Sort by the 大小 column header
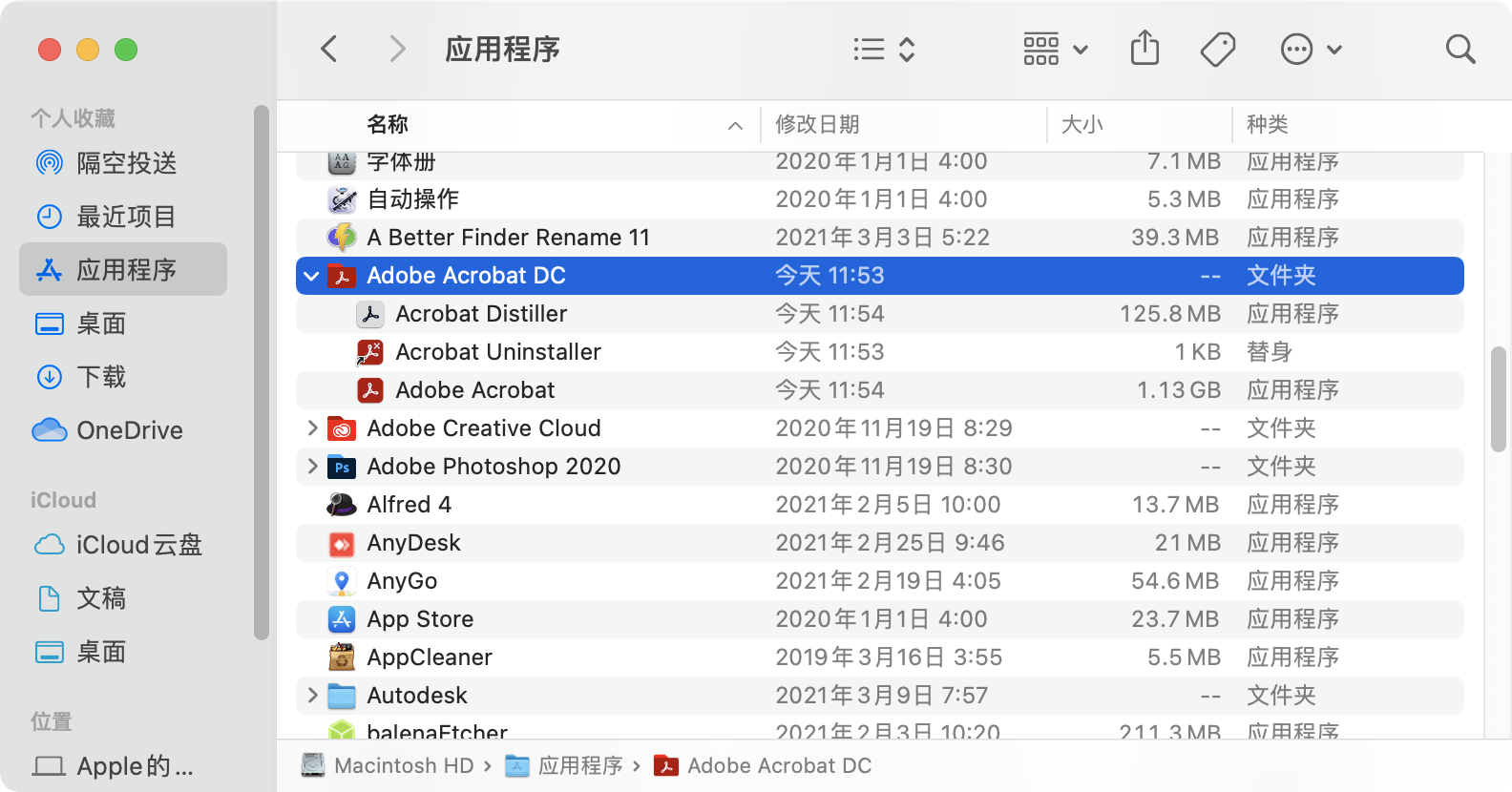1512x792 pixels. [x=1082, y=124]
